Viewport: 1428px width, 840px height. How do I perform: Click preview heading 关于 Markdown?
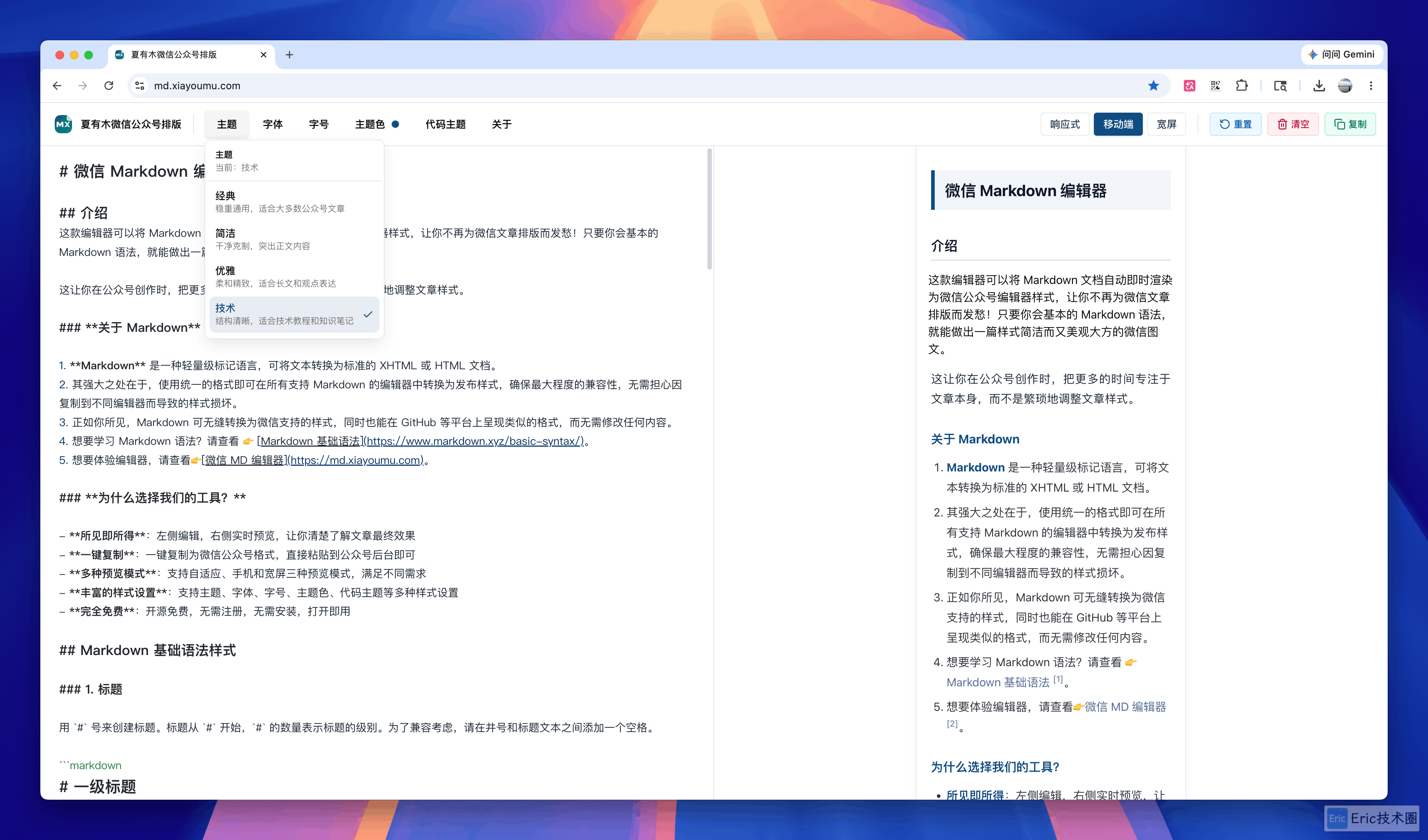point(975,439)
